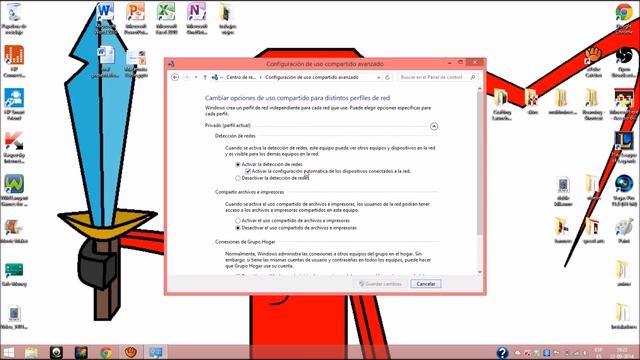The image size is (640, 360).
Task: Click the taskbar webcam eye icon
Action: tap(56, 352)
